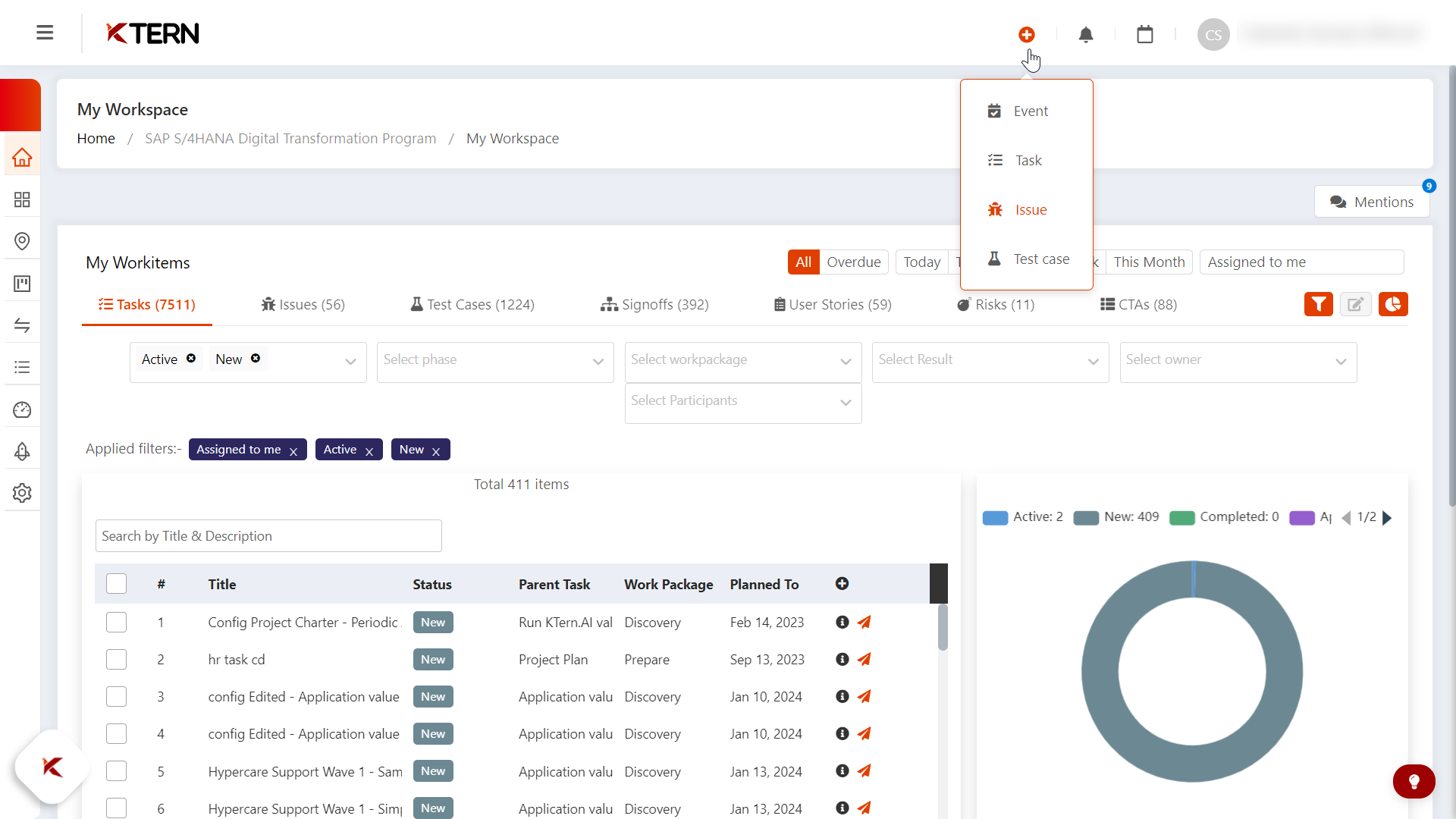1456x819 pixels.
Task: Open the Assigned to me selector
Action: point(1301,262)
